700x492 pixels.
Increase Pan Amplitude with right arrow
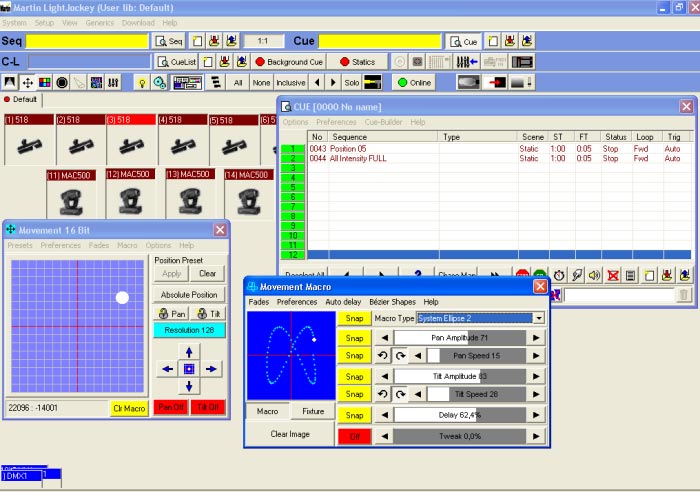click(536, 338)
